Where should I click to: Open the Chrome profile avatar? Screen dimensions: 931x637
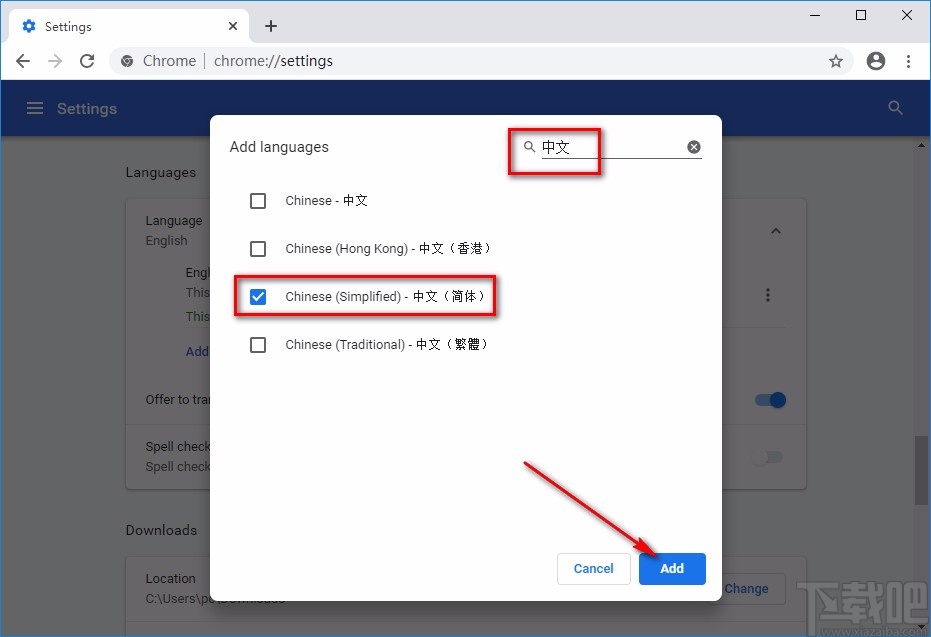pos(876,61)
